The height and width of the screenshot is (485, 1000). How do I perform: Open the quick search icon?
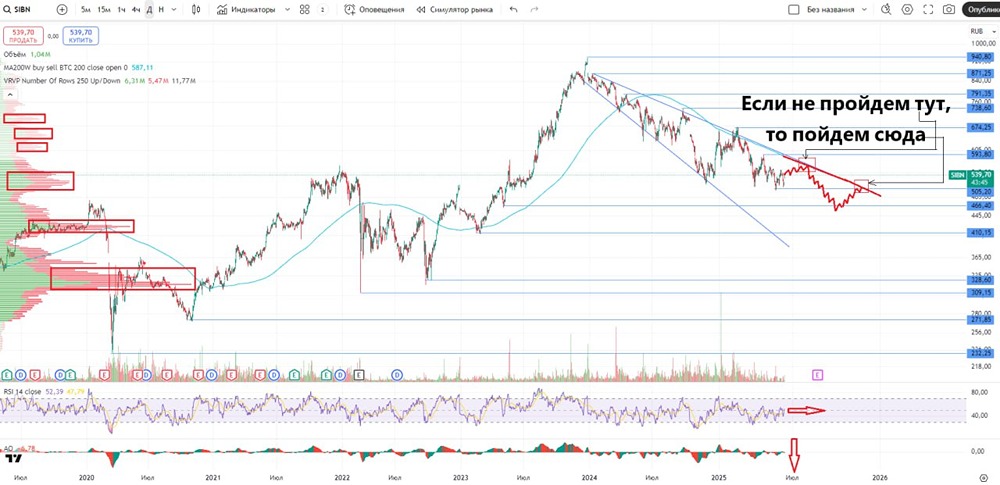886,10
